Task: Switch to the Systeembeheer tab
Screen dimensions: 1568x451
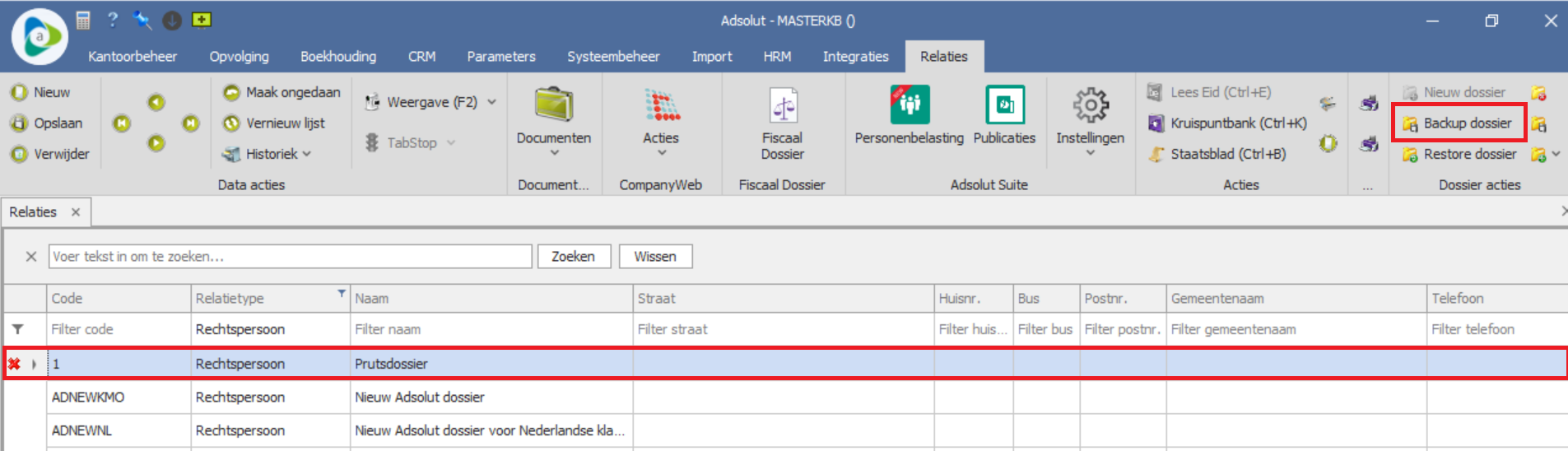Action: [x=613, y=56]
